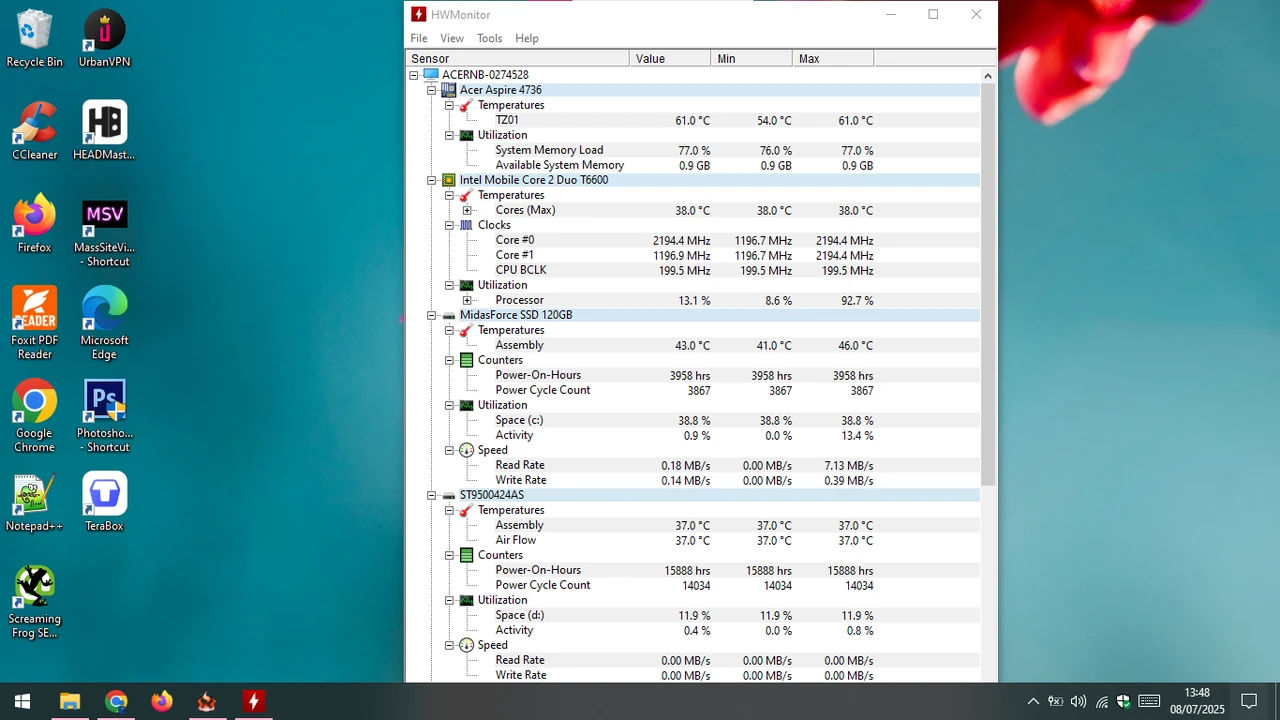This screenshot has height=720, width=1280.
Task: Open Chrome from the taskbar
Action: tap(116, 701)
